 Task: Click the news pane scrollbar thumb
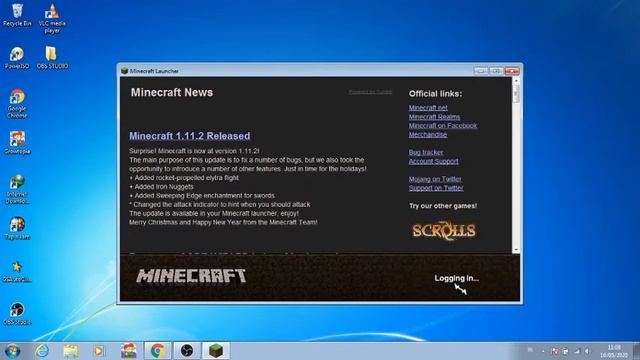coord(516,94)
